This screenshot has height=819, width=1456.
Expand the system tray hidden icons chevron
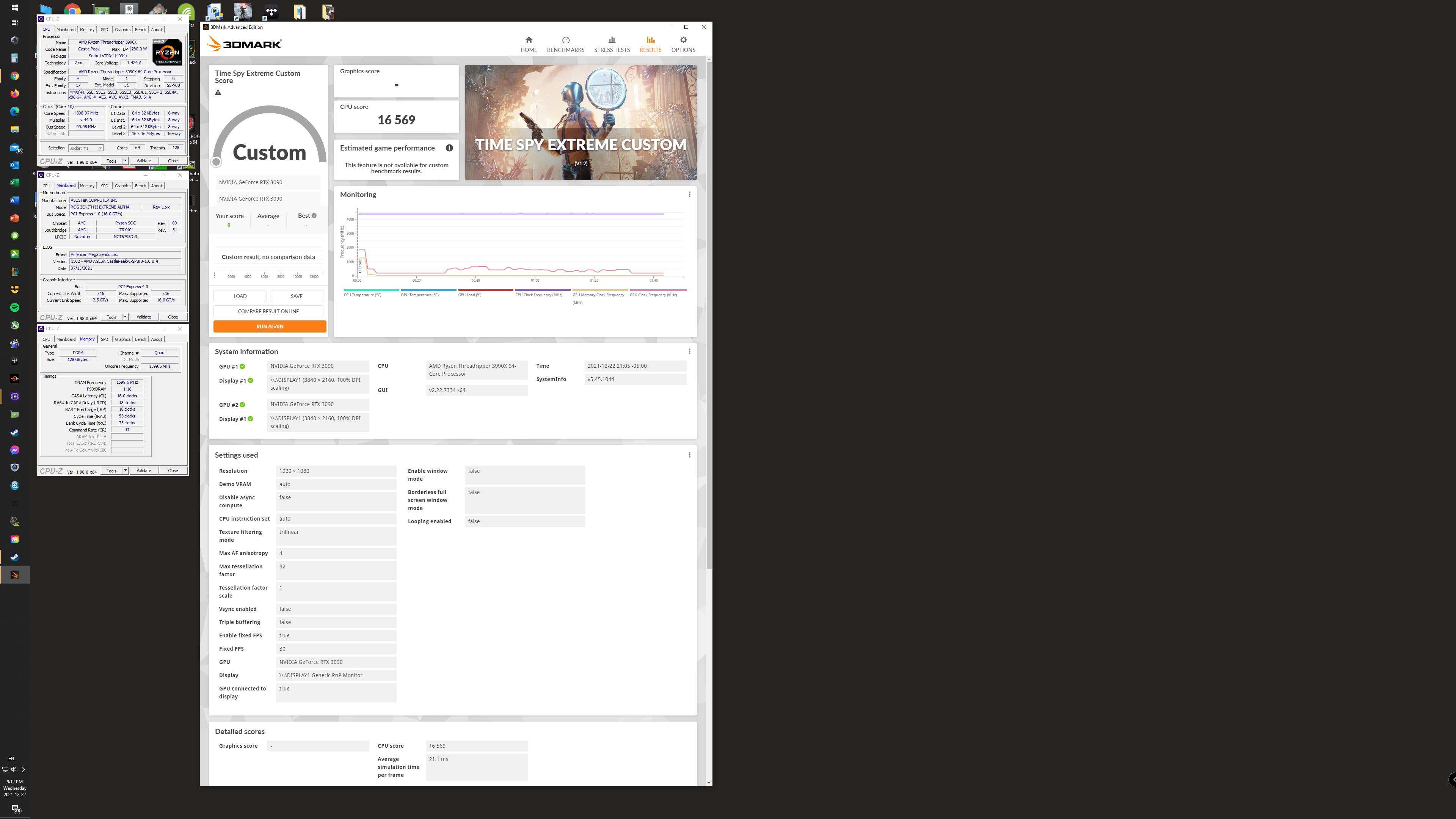tap(23, 769)
